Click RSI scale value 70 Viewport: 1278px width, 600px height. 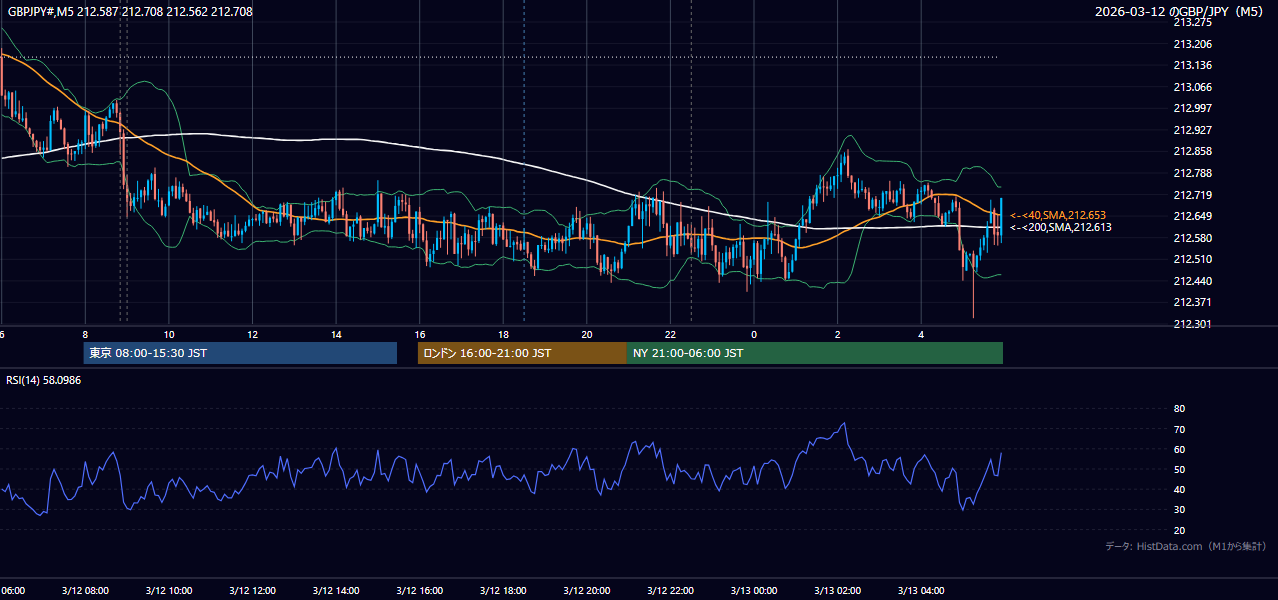click(1179, 429)
